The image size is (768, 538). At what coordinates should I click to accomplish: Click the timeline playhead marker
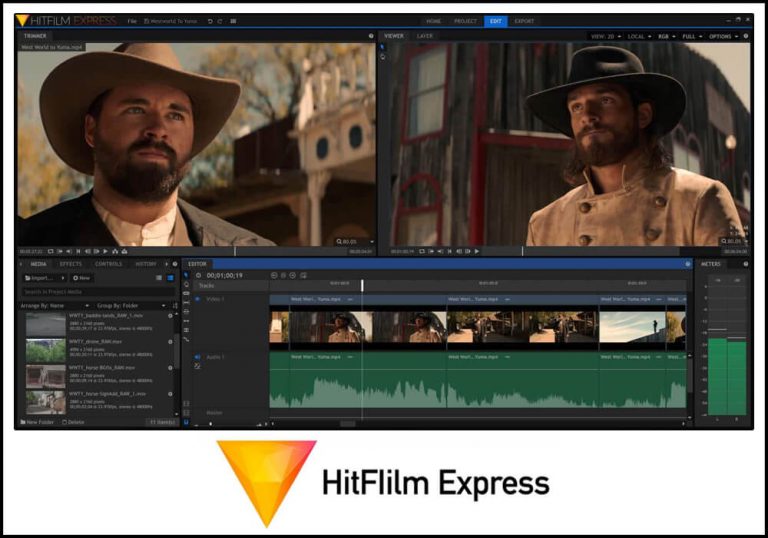(x=362, y=285)
